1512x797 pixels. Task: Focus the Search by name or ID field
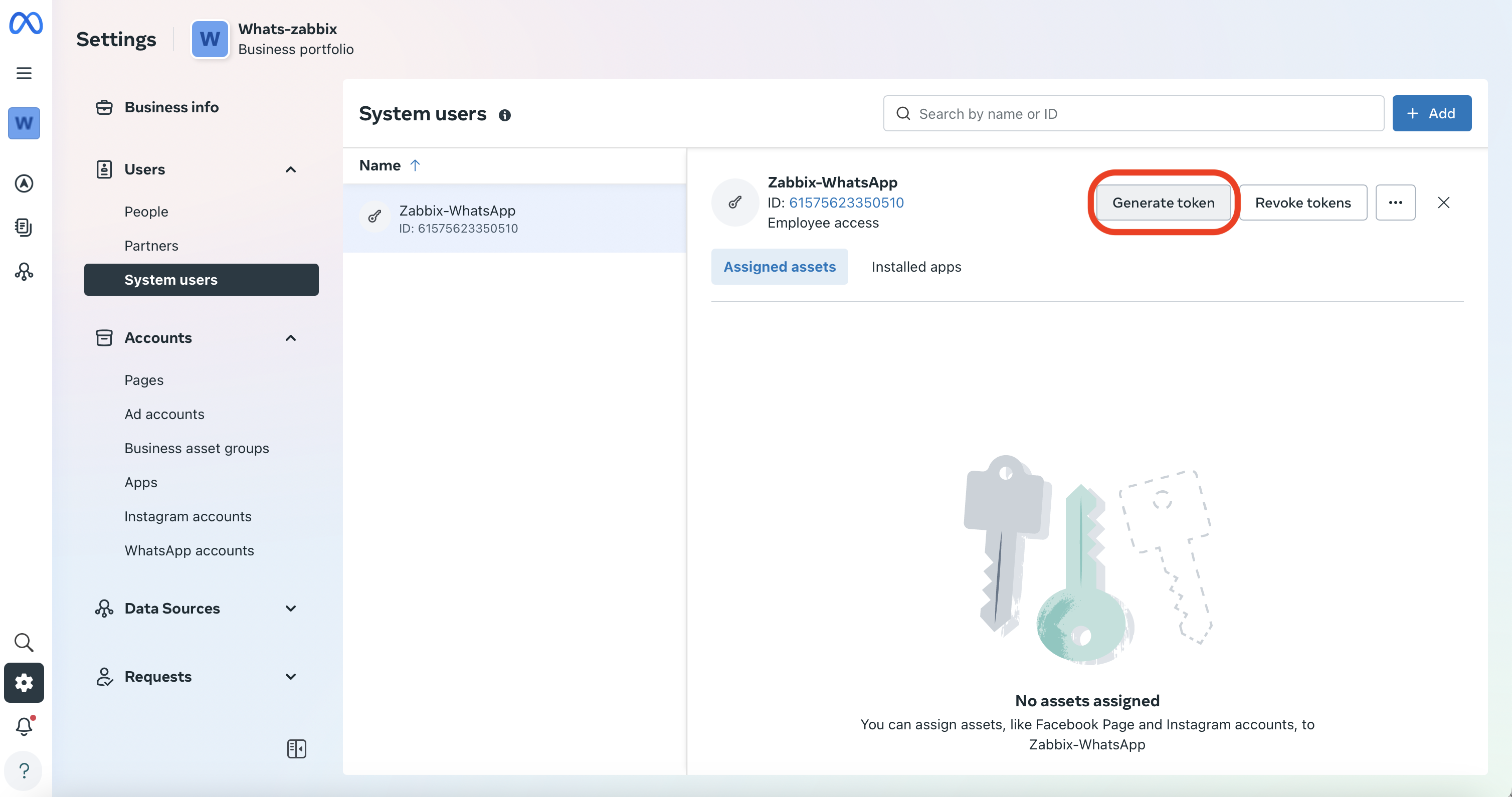point(1134,113)
